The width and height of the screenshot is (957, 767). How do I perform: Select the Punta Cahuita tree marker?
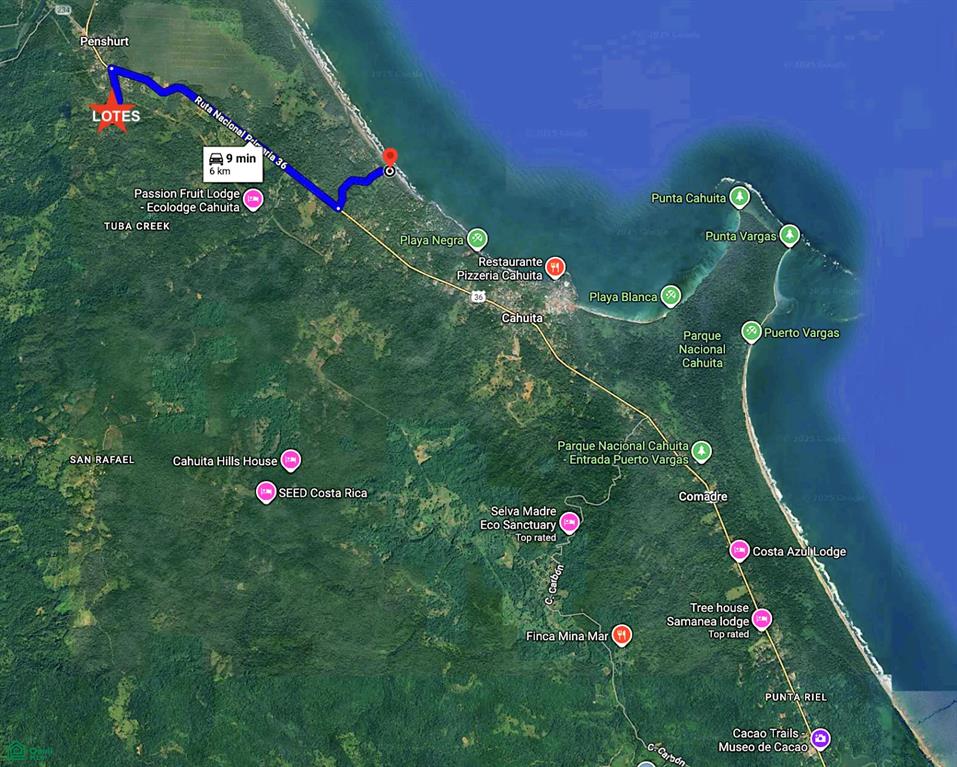(x=740, y=197)
